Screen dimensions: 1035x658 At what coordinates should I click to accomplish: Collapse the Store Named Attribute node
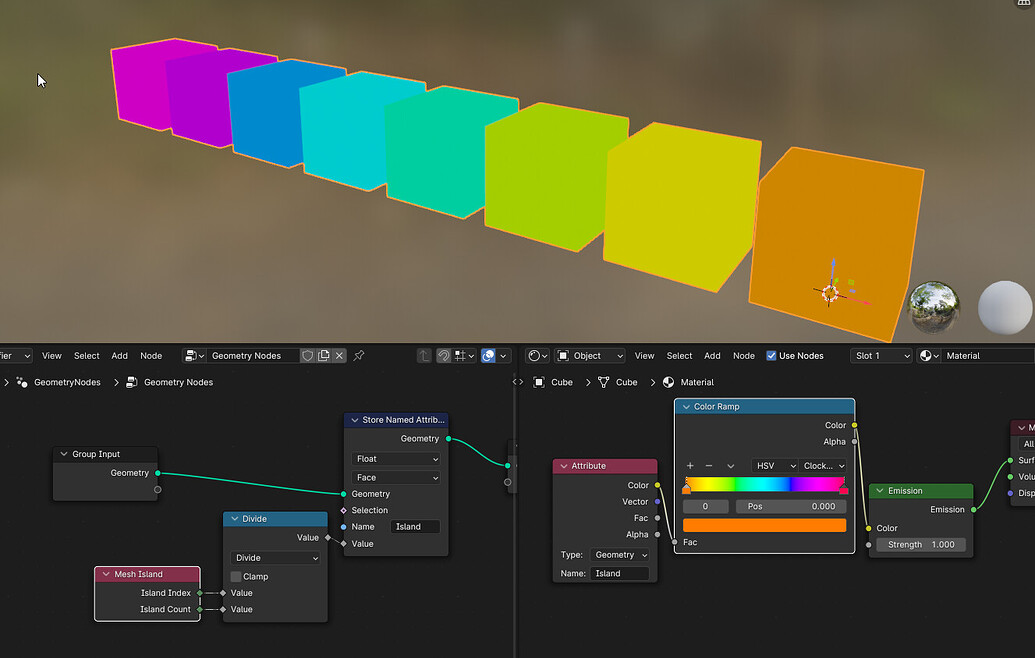(354, 420)
